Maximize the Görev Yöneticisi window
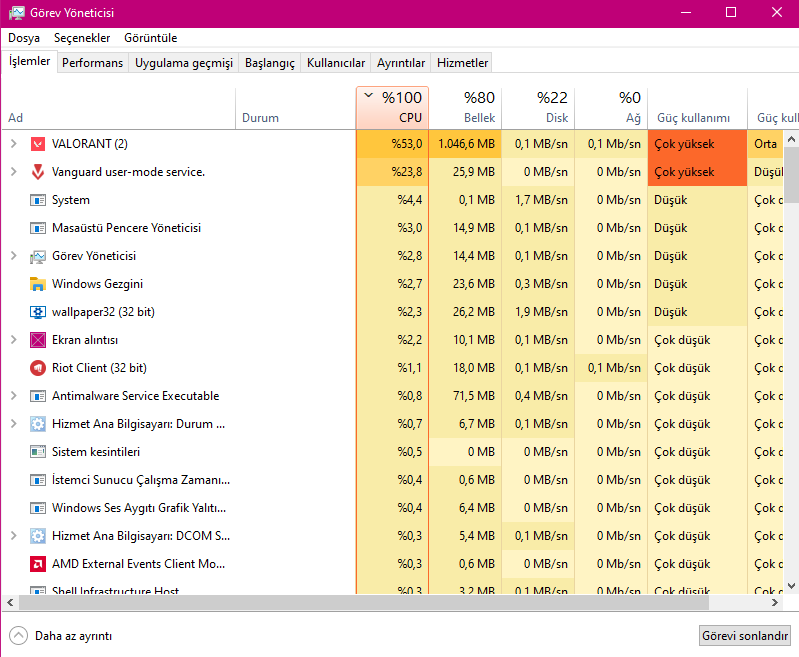 [x=731, y=12]
